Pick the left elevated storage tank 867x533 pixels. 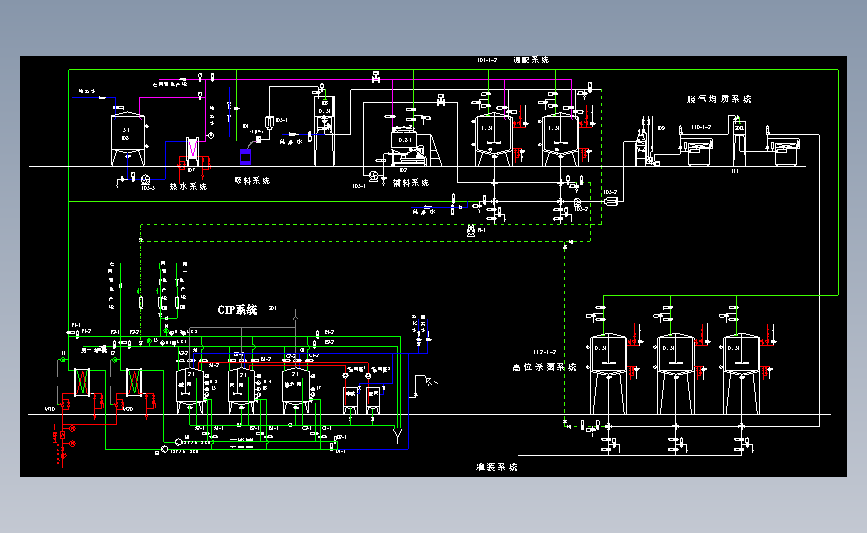pos(608,373)
